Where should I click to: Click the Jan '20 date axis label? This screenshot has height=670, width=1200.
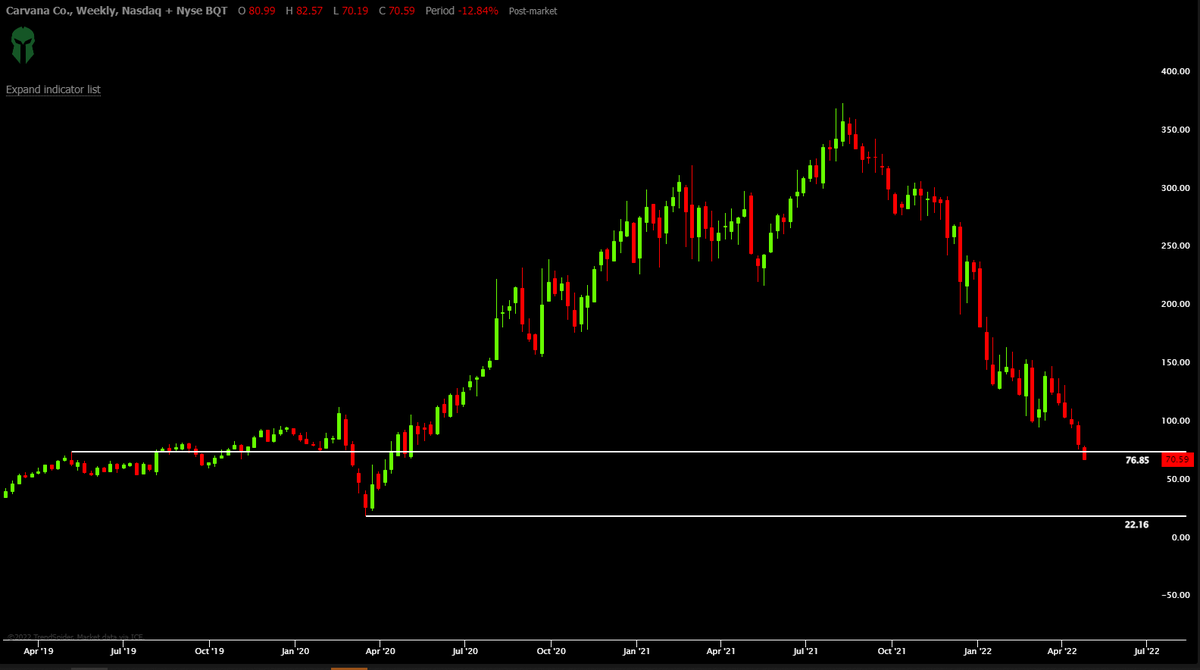[x=296, y=649]
